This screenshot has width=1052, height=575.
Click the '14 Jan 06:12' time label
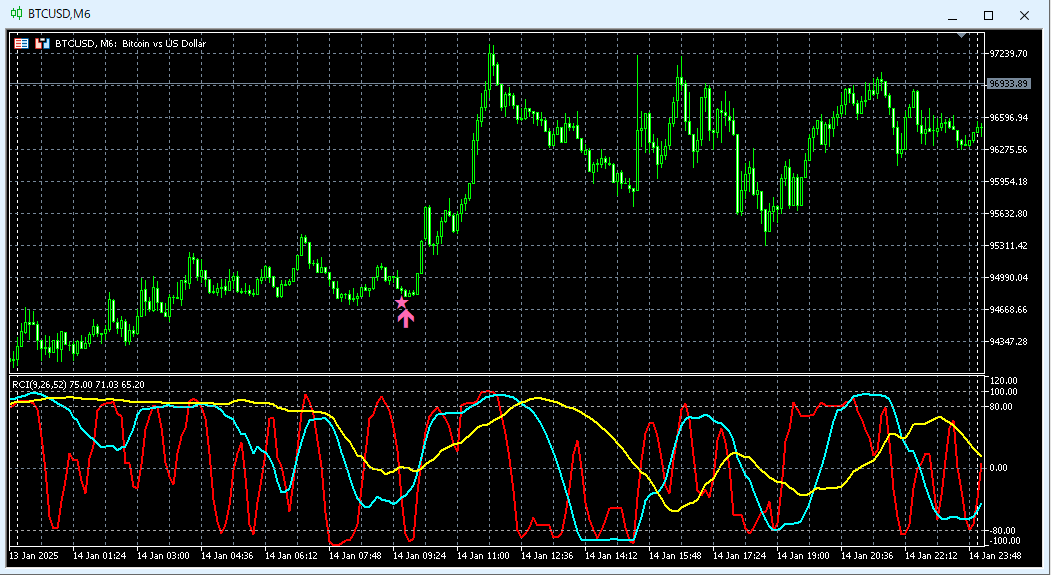pos(291,556)
